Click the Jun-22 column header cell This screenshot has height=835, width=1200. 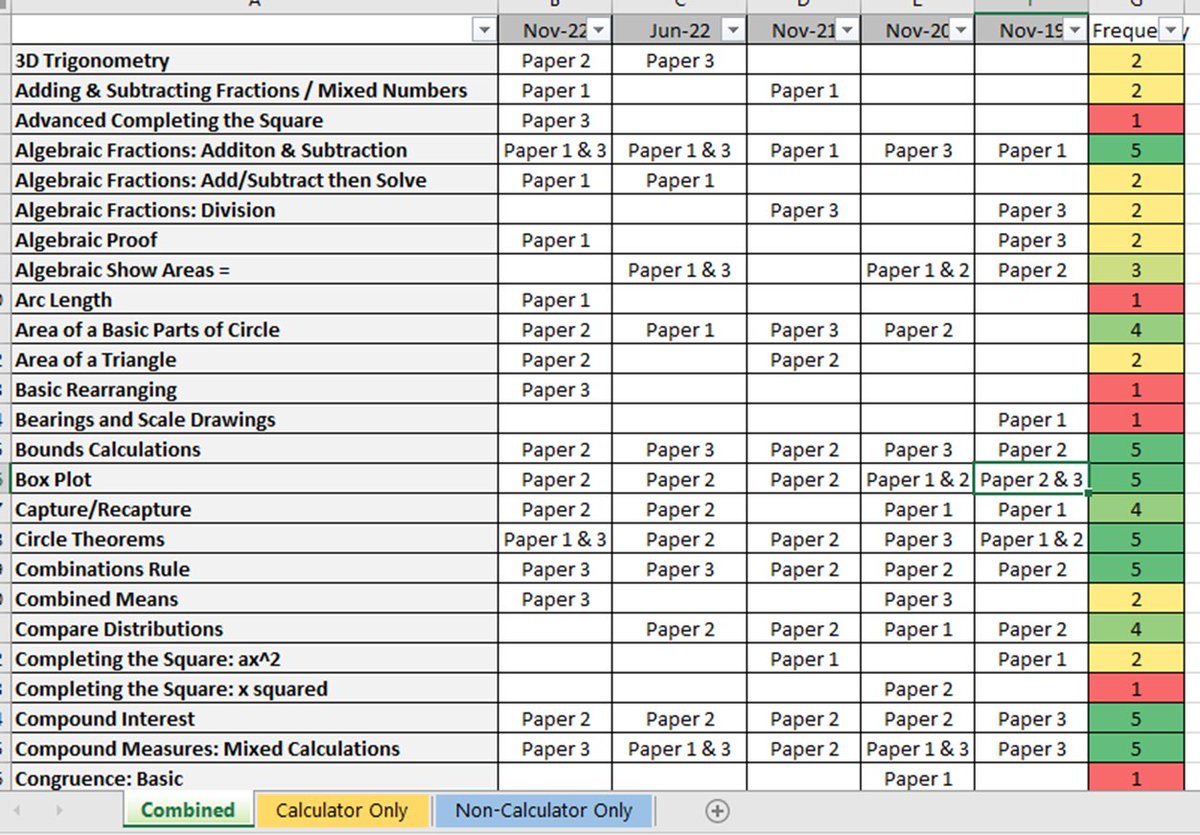(679, 31)
